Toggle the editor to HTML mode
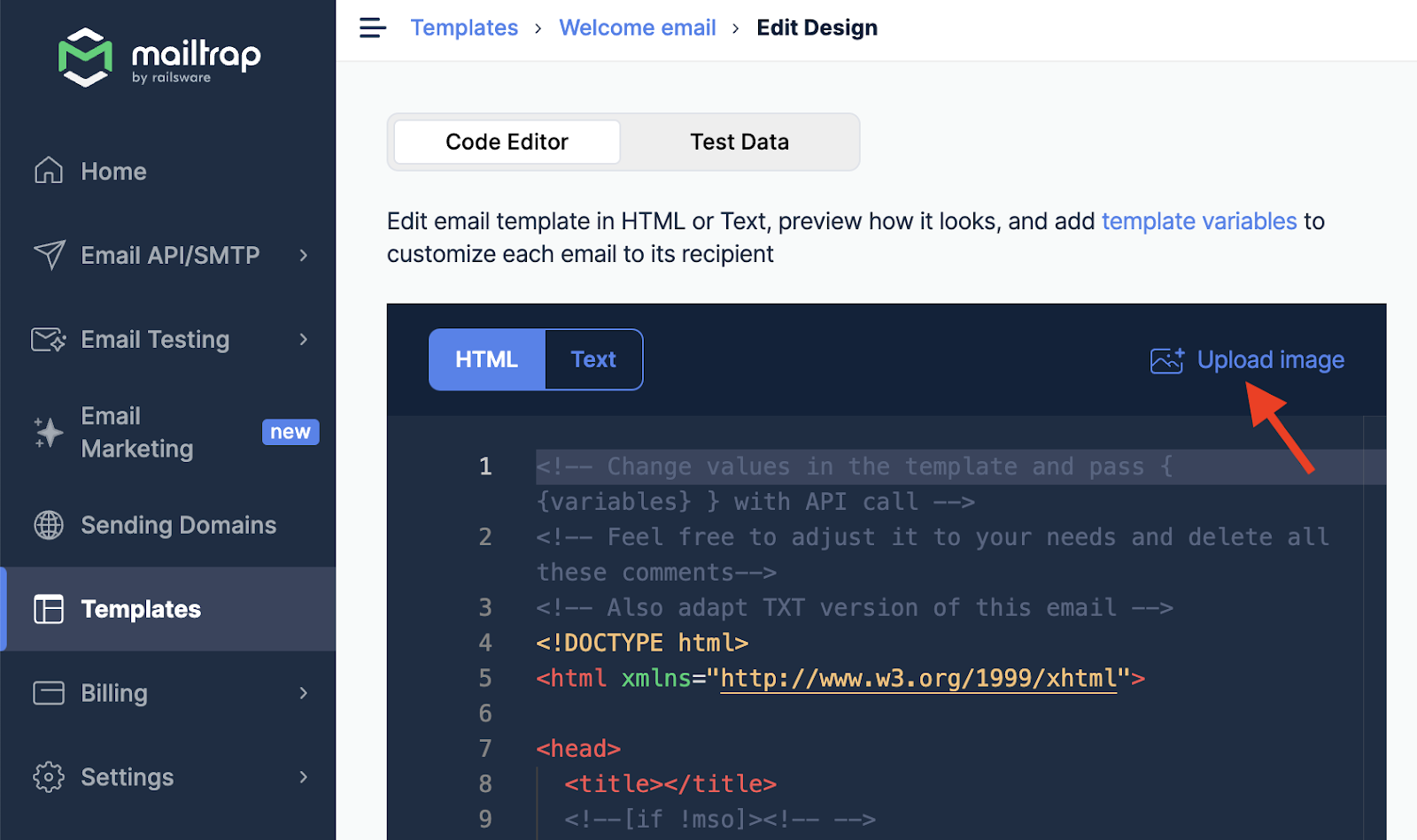This screenshot has width=1417, height=840. 486,359
